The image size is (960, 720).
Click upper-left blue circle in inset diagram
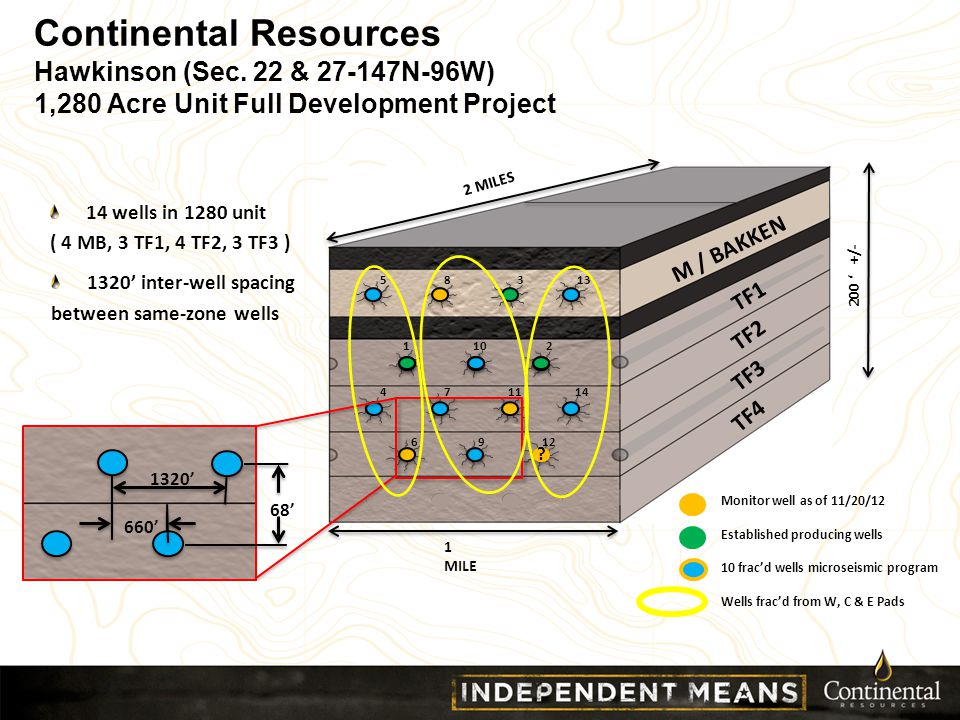point(112,463)
